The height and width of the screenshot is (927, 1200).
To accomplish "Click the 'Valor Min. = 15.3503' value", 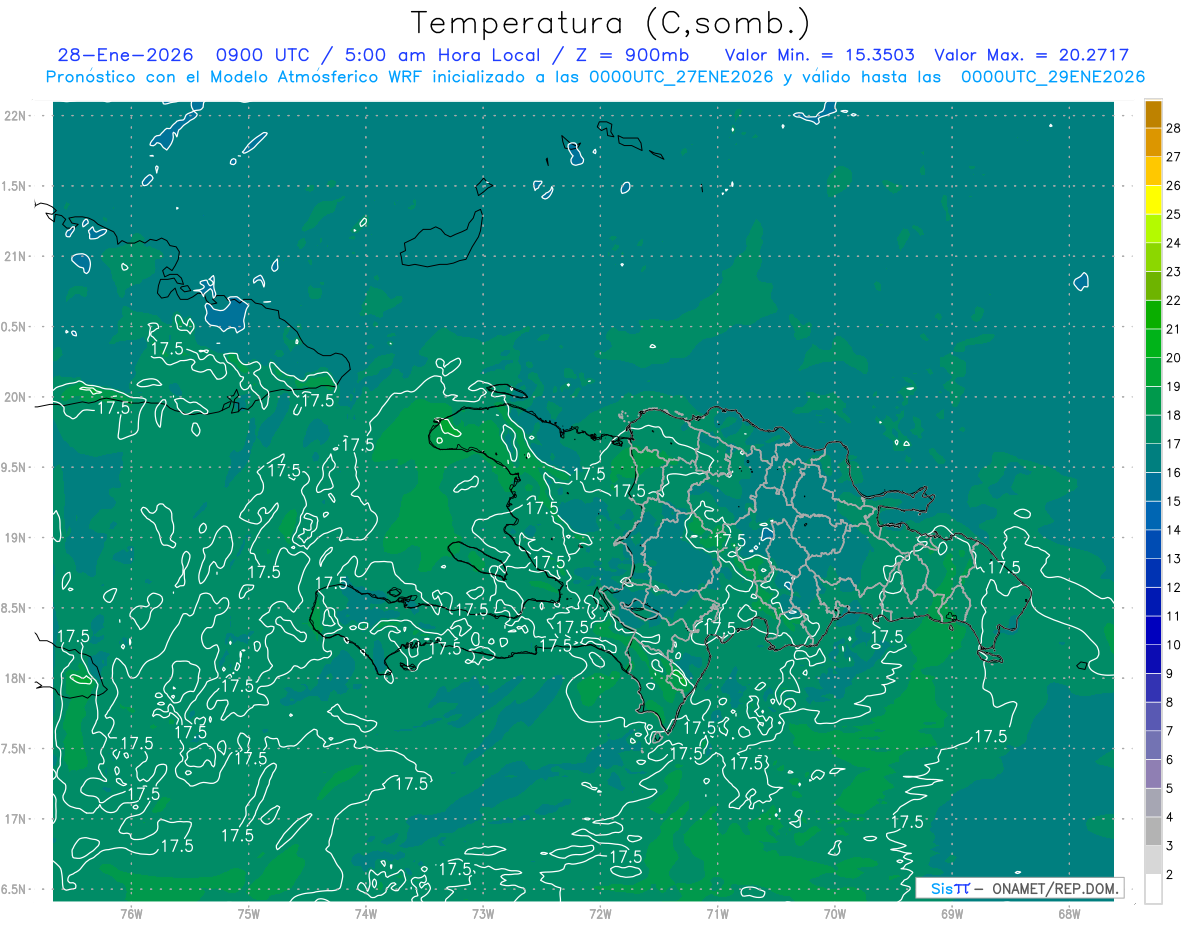I will pyautogui.click(x=821, y=55).
